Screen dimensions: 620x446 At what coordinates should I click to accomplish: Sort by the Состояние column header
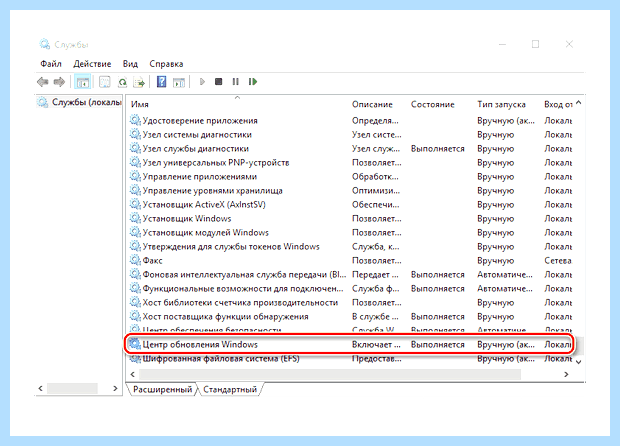click(x=433, y=104)
